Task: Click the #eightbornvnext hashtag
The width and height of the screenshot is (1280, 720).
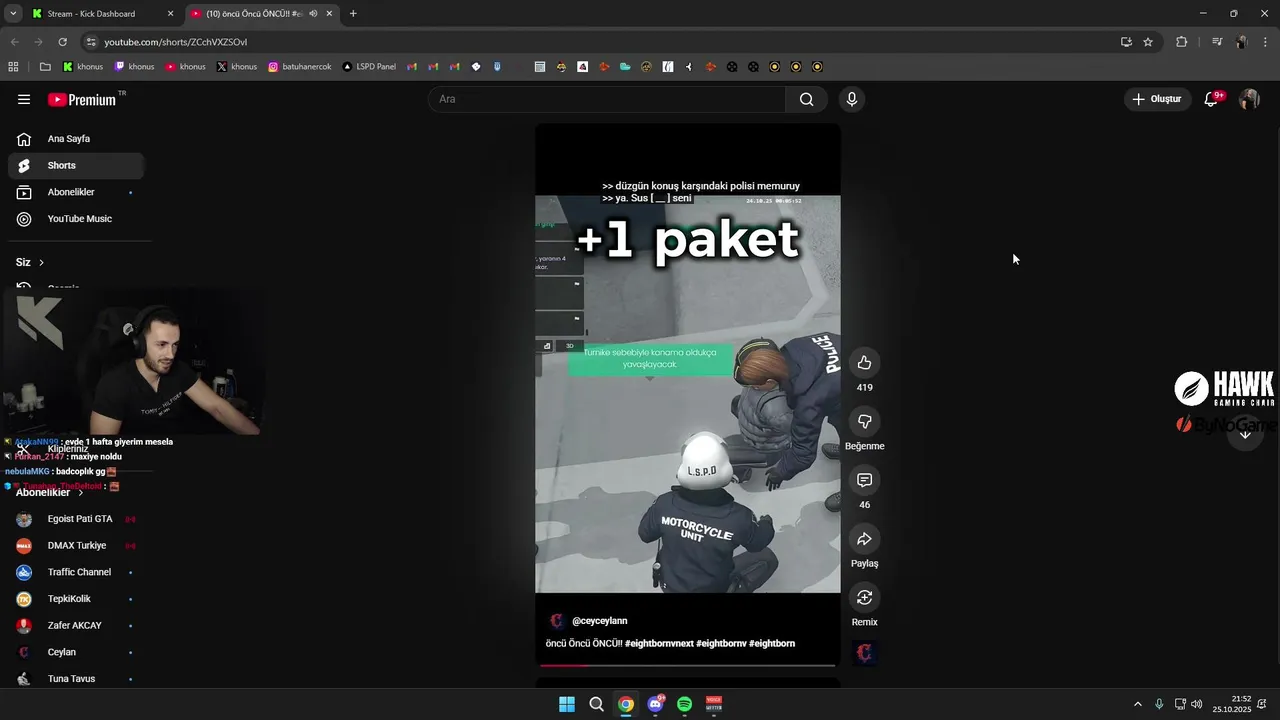Action: pos(659,643)
